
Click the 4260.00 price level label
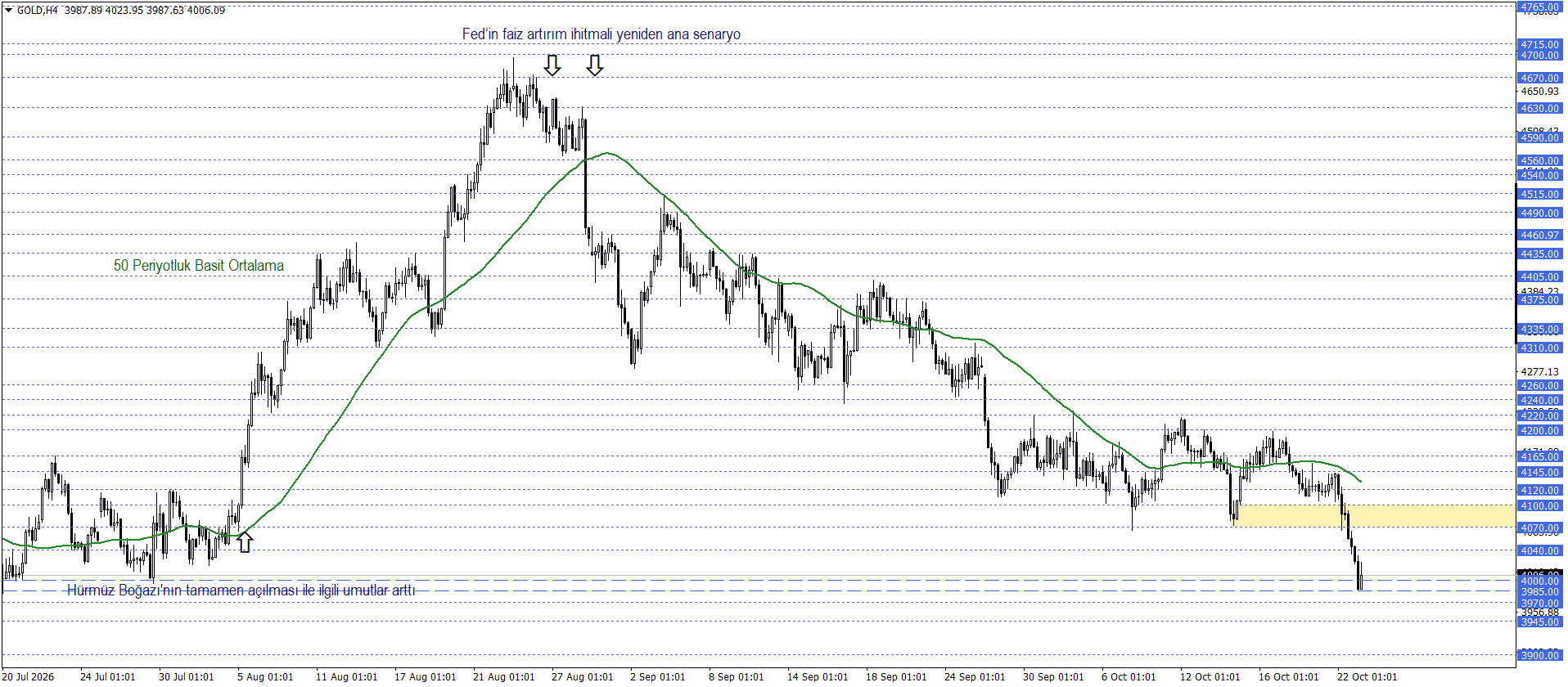[x=1540, y=386]
